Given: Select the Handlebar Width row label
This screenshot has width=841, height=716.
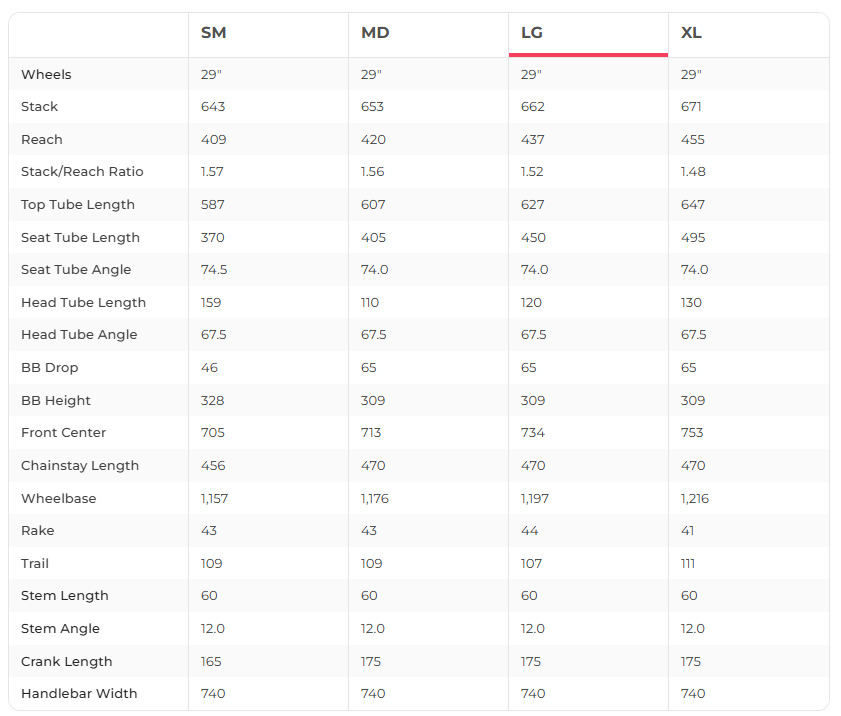Looking at the screenshot, I should pyautogui.click(x=79, y=694).
